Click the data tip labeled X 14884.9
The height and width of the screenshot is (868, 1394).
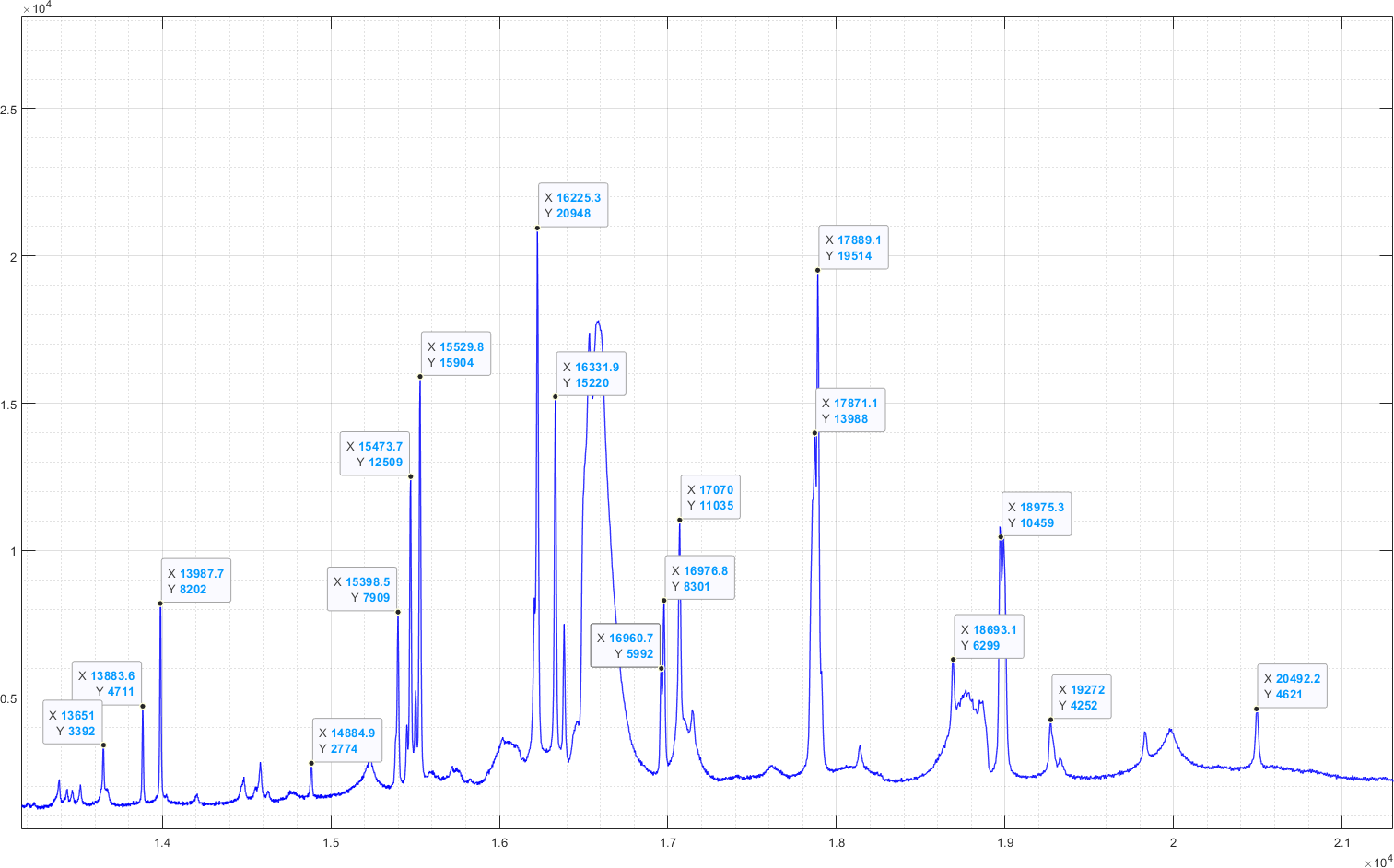(x=346, y=741)
